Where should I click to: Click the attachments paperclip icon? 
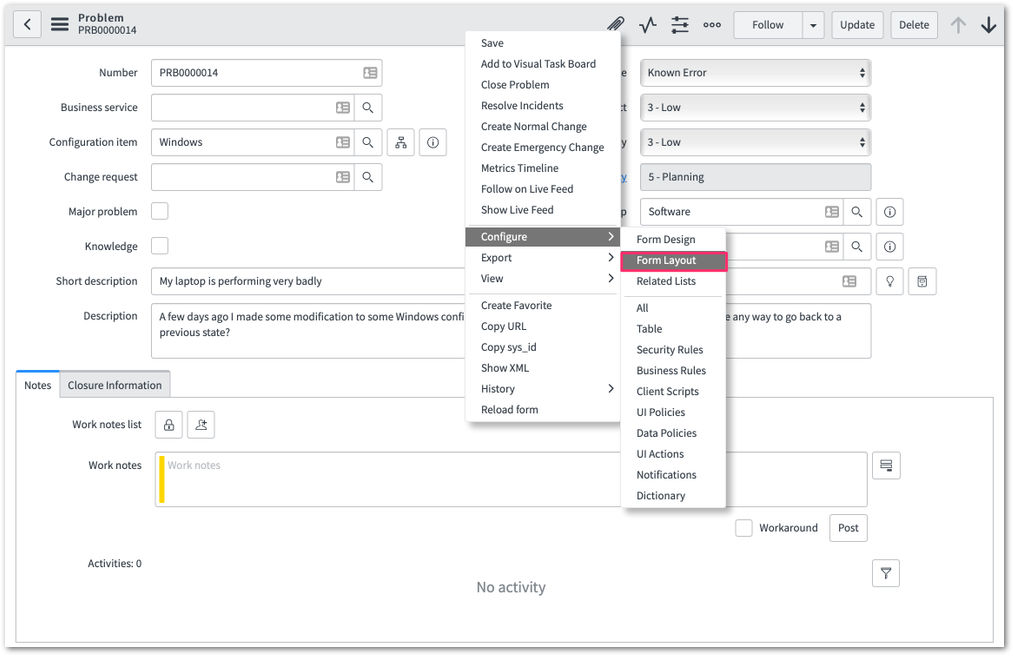[615, 25]
